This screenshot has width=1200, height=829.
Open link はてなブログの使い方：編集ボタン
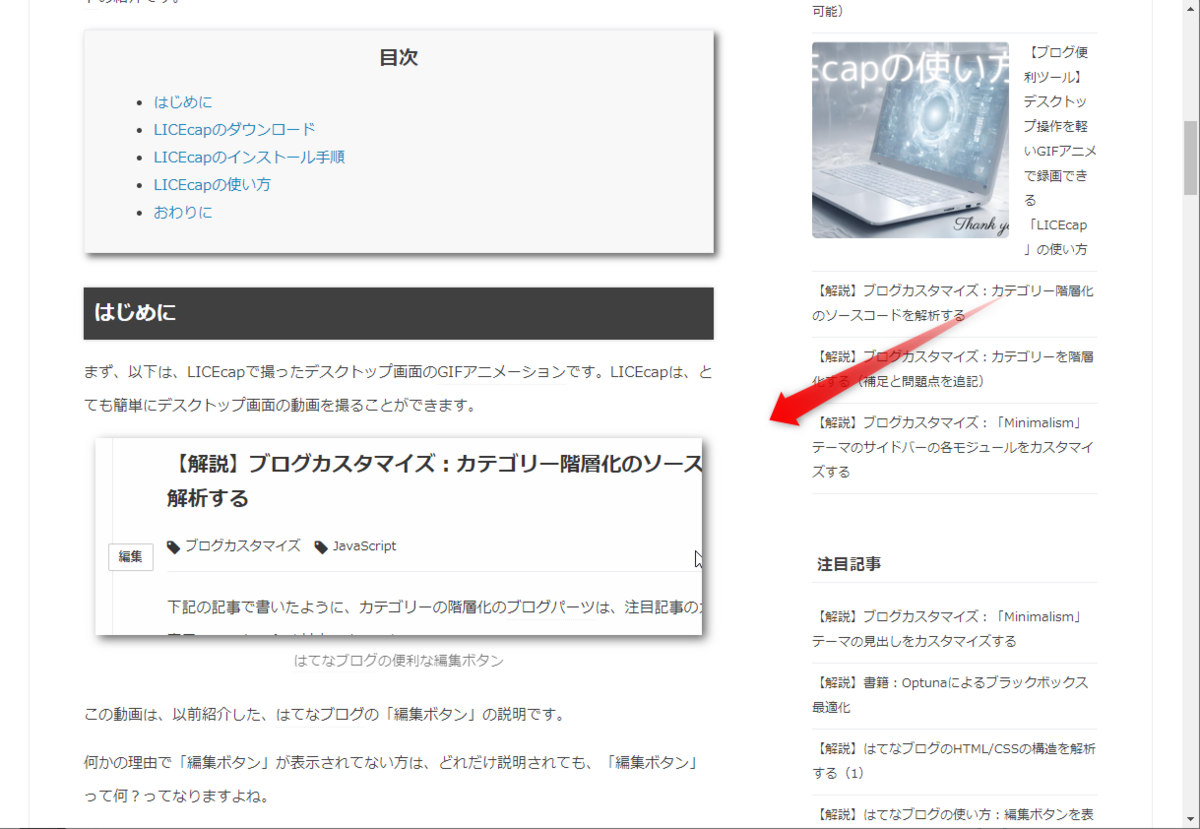pos(953,814)
